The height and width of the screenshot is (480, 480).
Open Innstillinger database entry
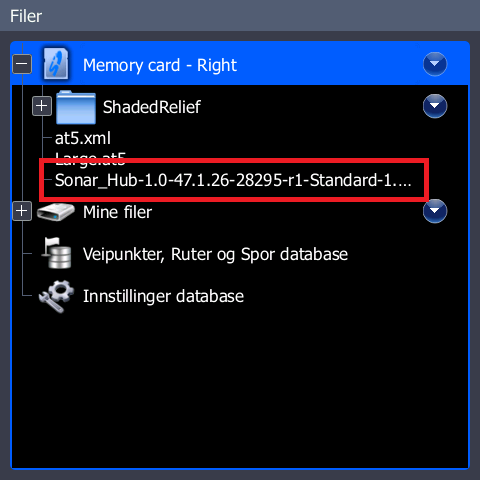(163, 296)
